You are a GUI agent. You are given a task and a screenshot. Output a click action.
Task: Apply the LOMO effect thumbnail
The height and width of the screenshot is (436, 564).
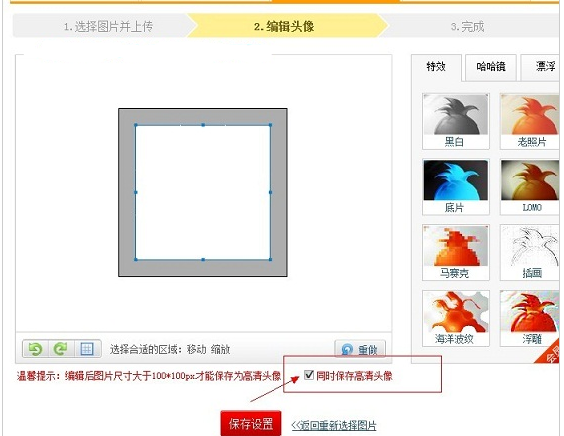click(x=530, y=187)
